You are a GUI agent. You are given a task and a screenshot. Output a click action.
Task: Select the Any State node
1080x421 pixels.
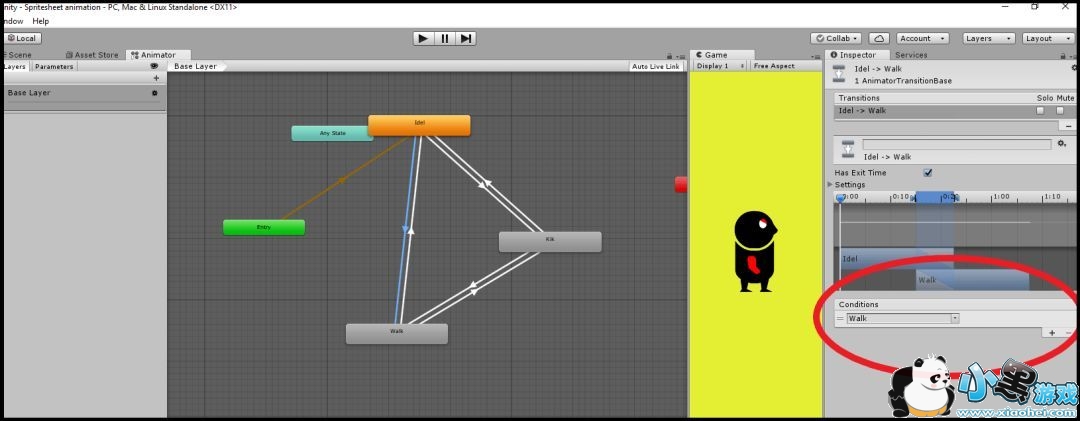click(x=333, y=133)
